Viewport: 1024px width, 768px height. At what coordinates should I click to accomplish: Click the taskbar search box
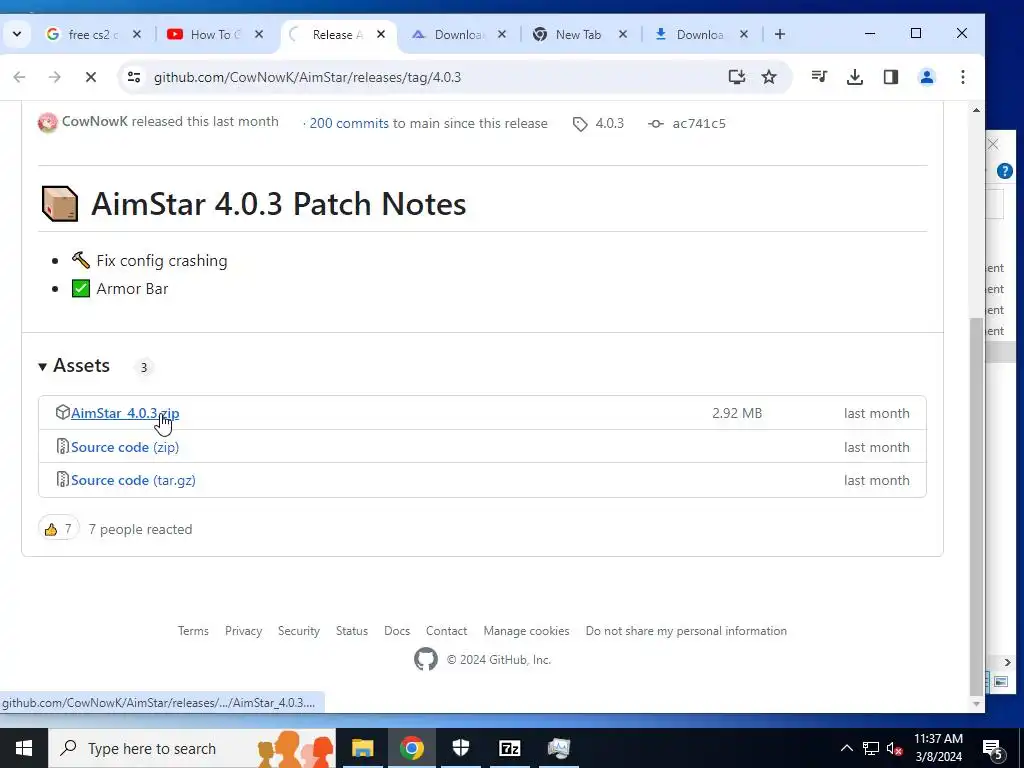pos(192,748)
